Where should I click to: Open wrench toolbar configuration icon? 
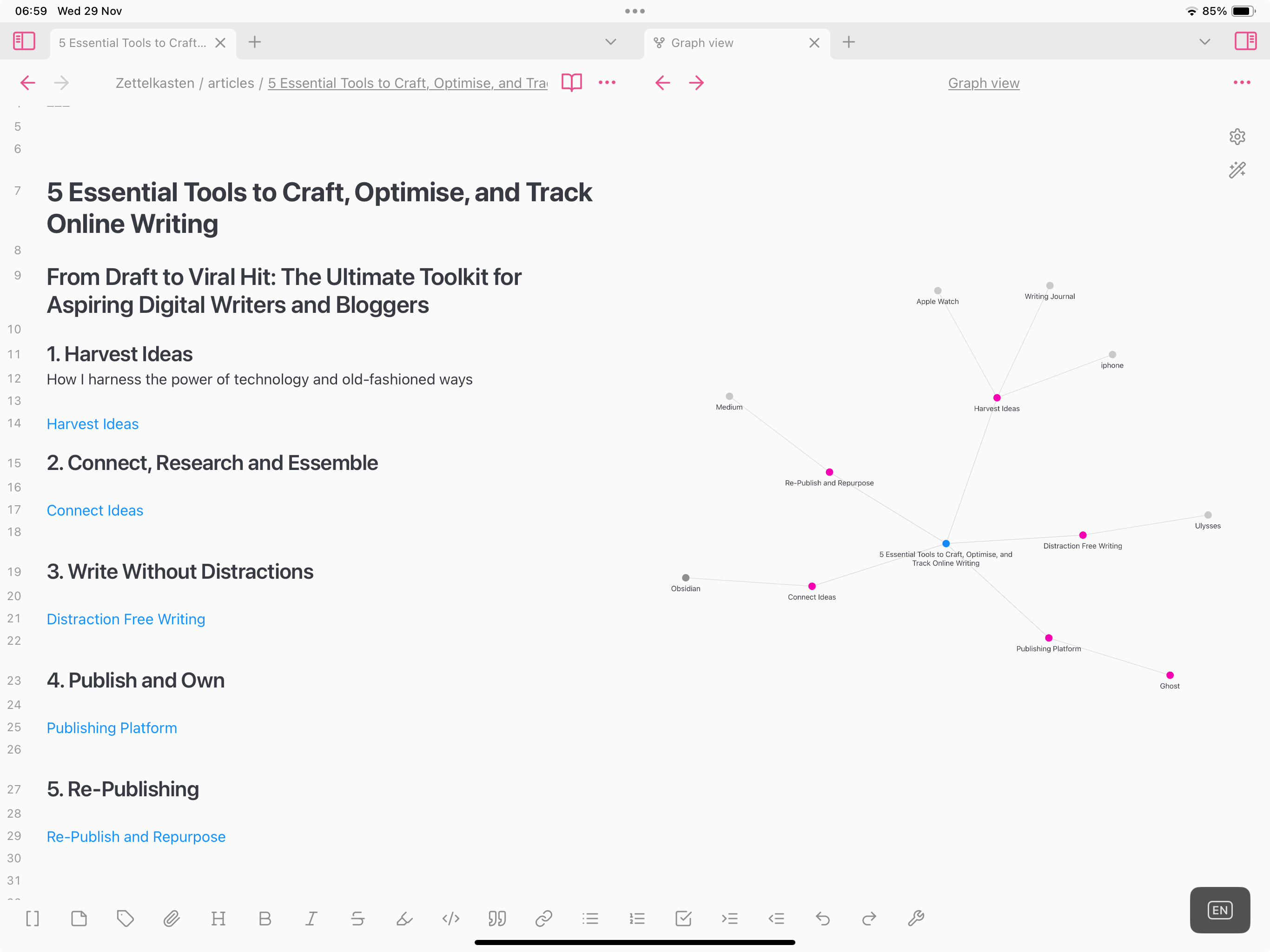pos(916,919)
